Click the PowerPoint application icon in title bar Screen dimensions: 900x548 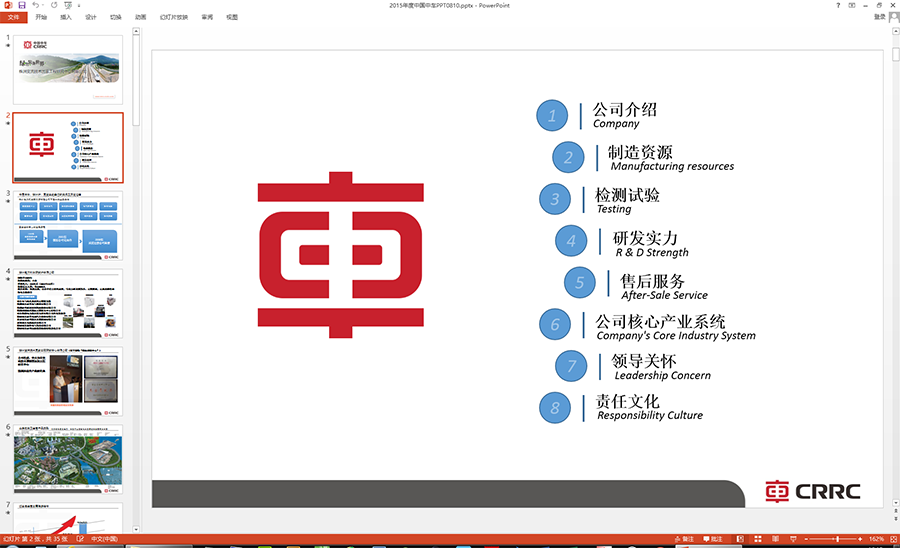(8, 5)
